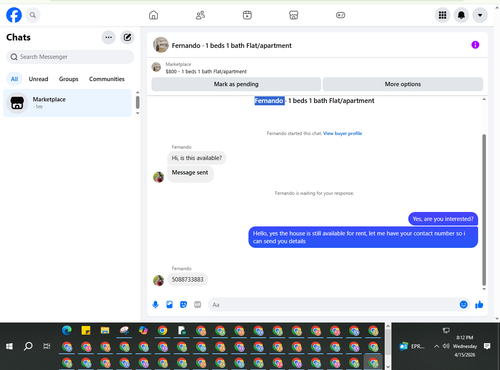Click conversation scrollbar top arrow

pyautogui.click(x=484, y=99)
